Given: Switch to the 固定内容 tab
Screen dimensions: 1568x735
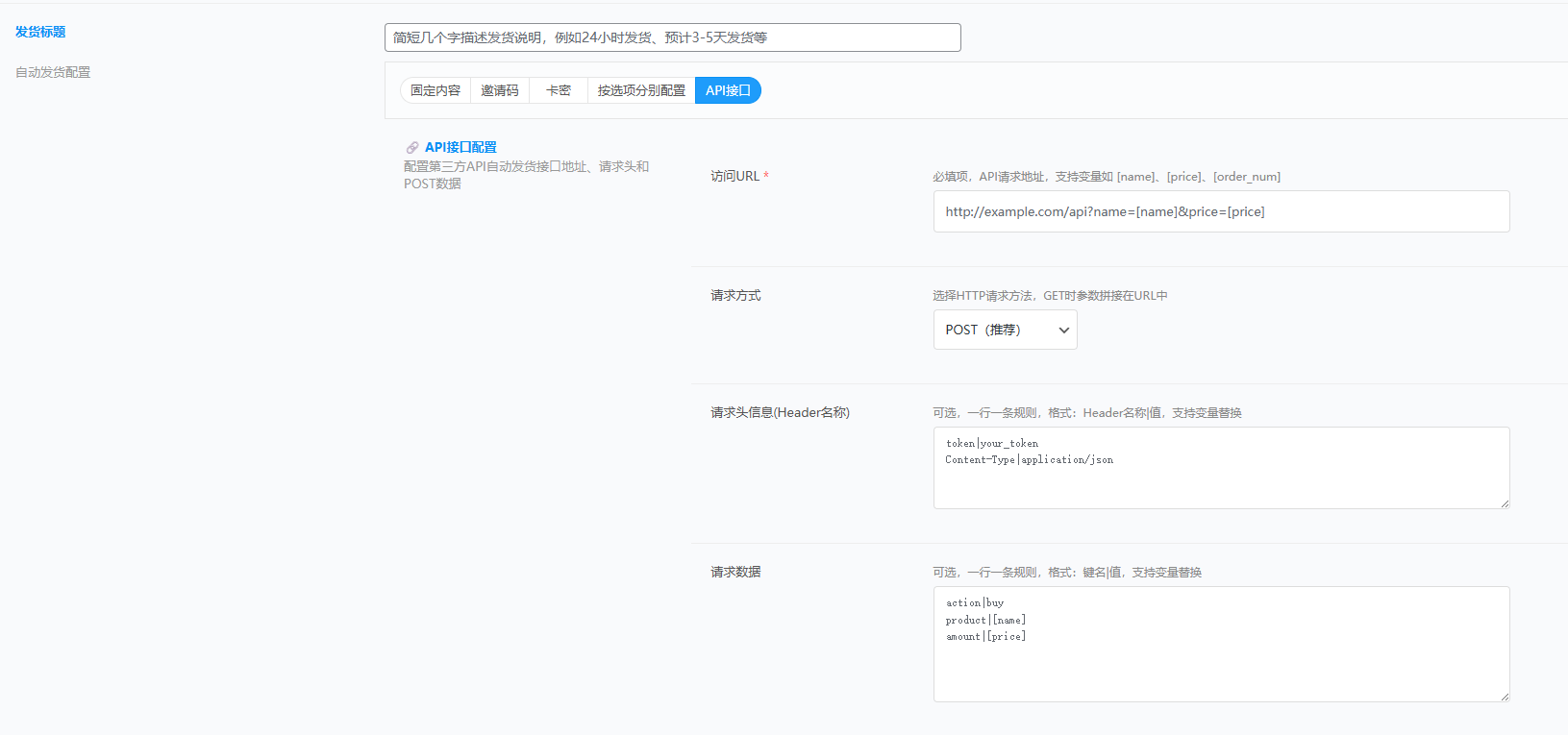Looking at the screenshot, I should coord(436,90).
